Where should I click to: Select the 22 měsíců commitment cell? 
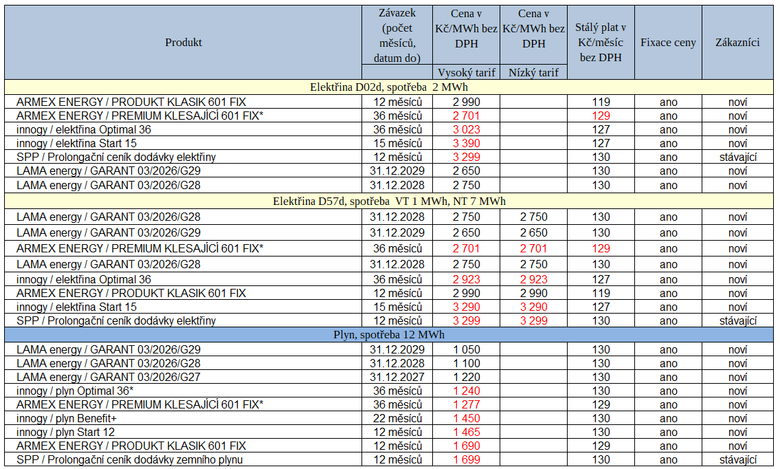click(397, 416)
